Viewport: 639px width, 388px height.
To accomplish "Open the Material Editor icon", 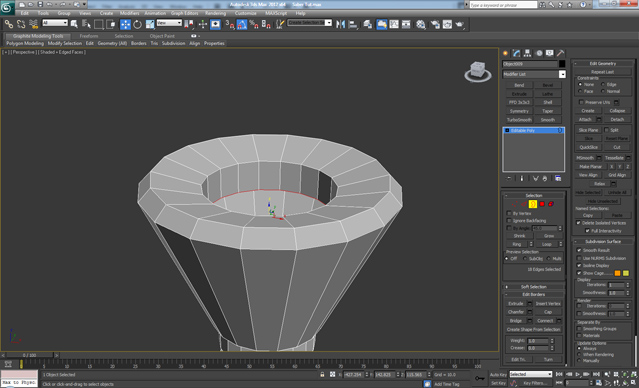I will pyautogui.click(x=421, y=24).
